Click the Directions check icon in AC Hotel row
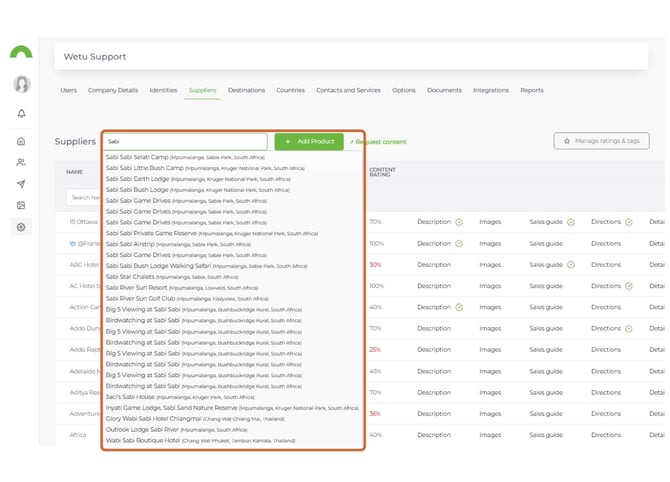 629,286
